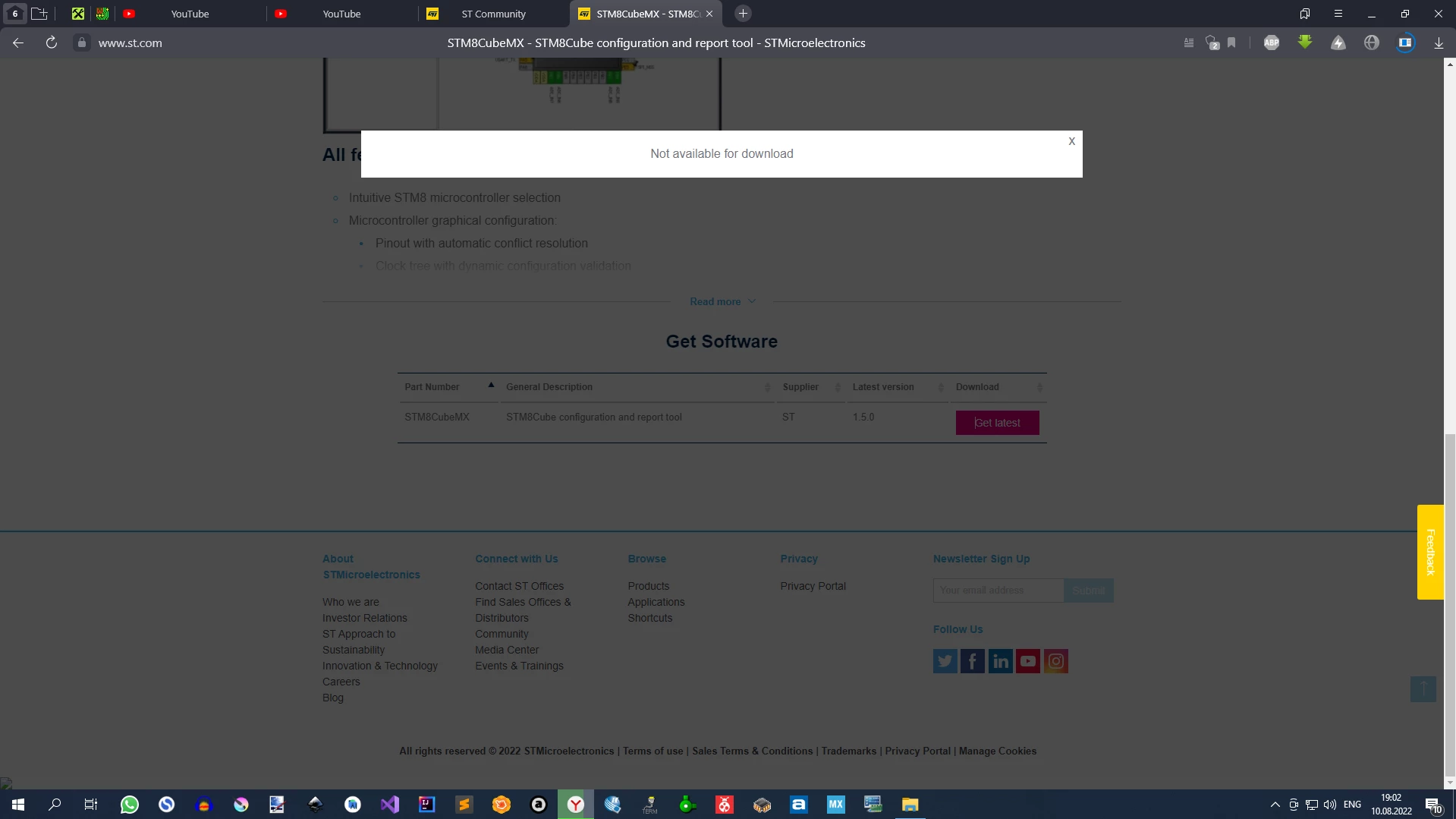Open the browser main menu
Image resolution: width=1456 pixels, height=819 pixels.
[x=1338, y=14]
